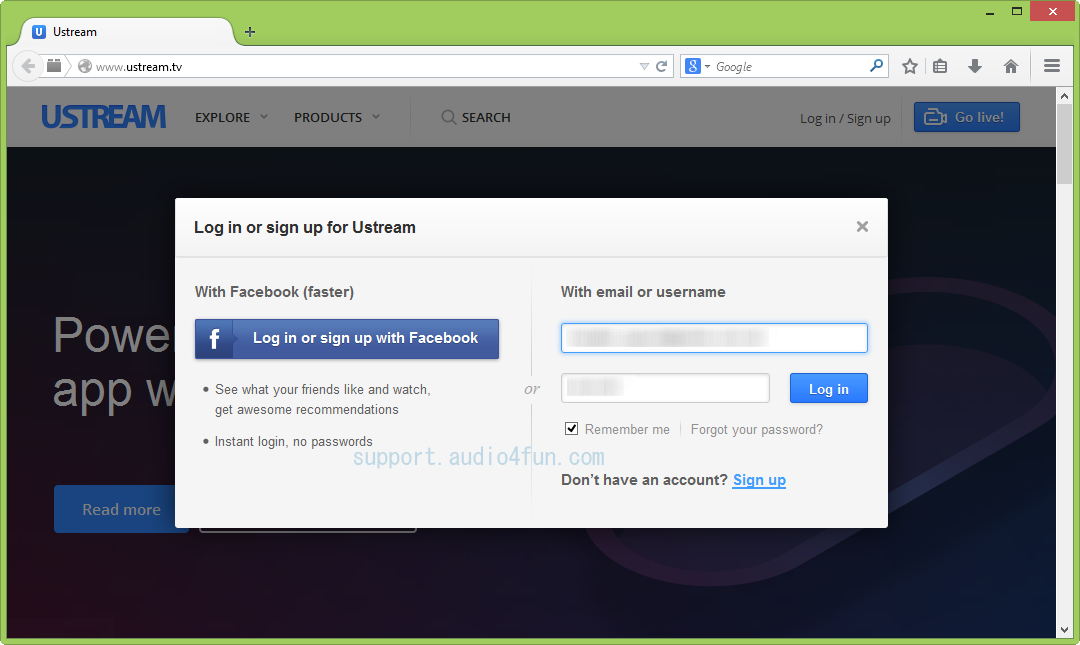This screenshot has width=1080, height=645.
Task: Maximize the browser window
Action: [x=1017, y=11]
